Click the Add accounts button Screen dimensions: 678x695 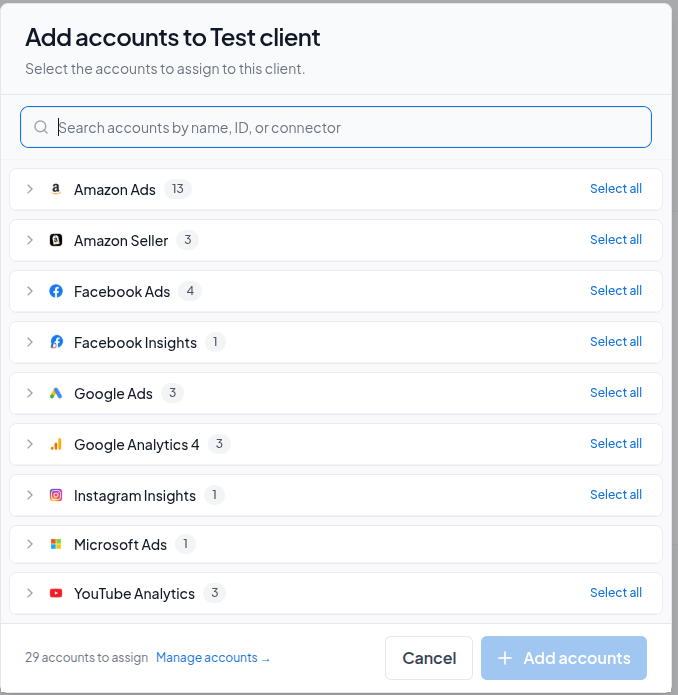click(x=564, y=658)
